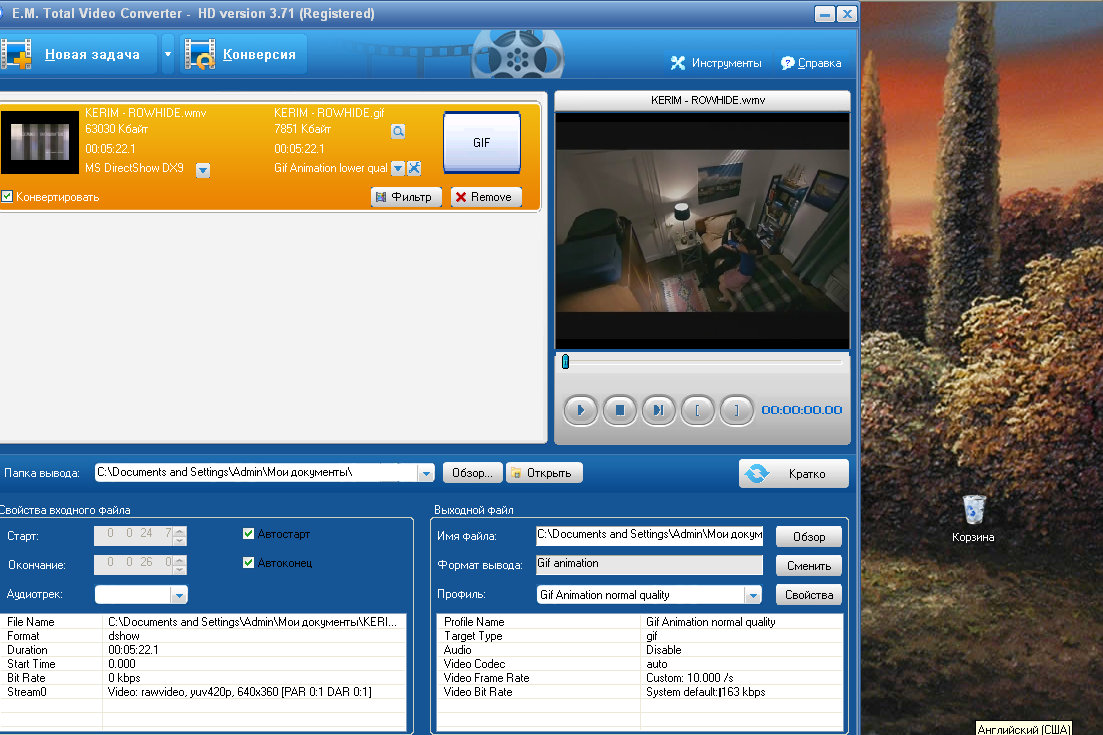Open the Профиль Gif Animation normal quality dropdown

[753, 595]
